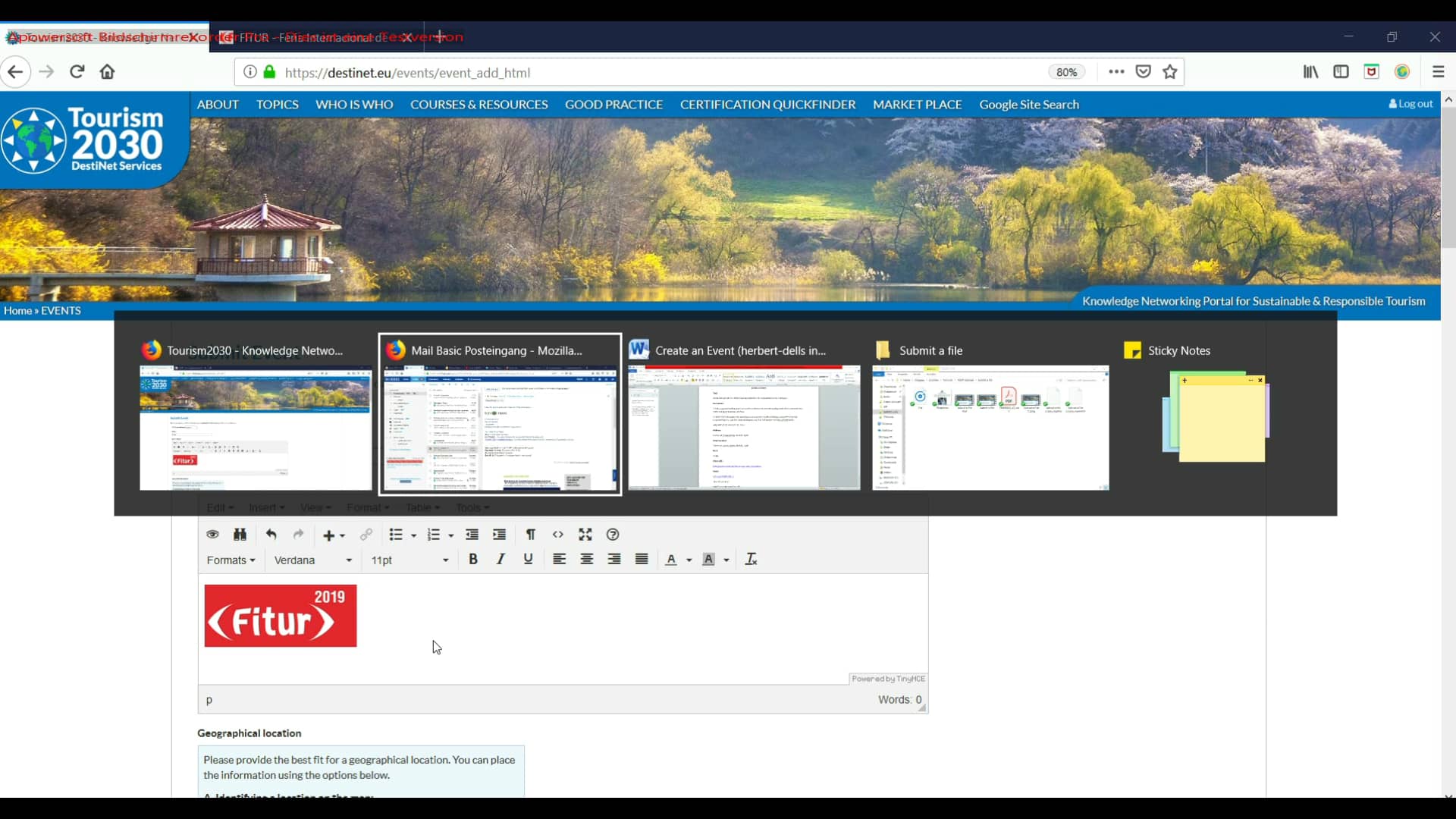Click Google Site Search link
This screenshot has width=1456, height=819.
[x=1029, y=105]
